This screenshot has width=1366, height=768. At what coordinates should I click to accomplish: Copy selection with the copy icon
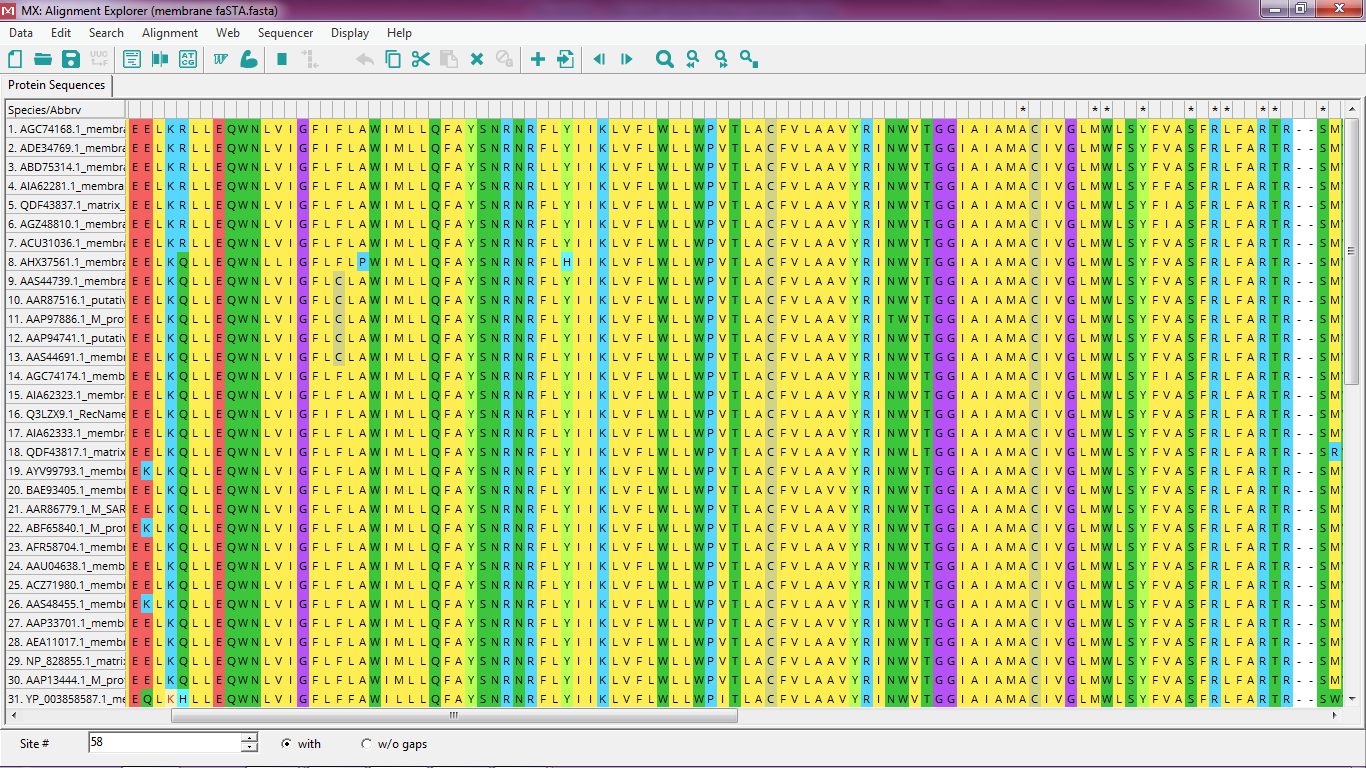tap(393, 60)
